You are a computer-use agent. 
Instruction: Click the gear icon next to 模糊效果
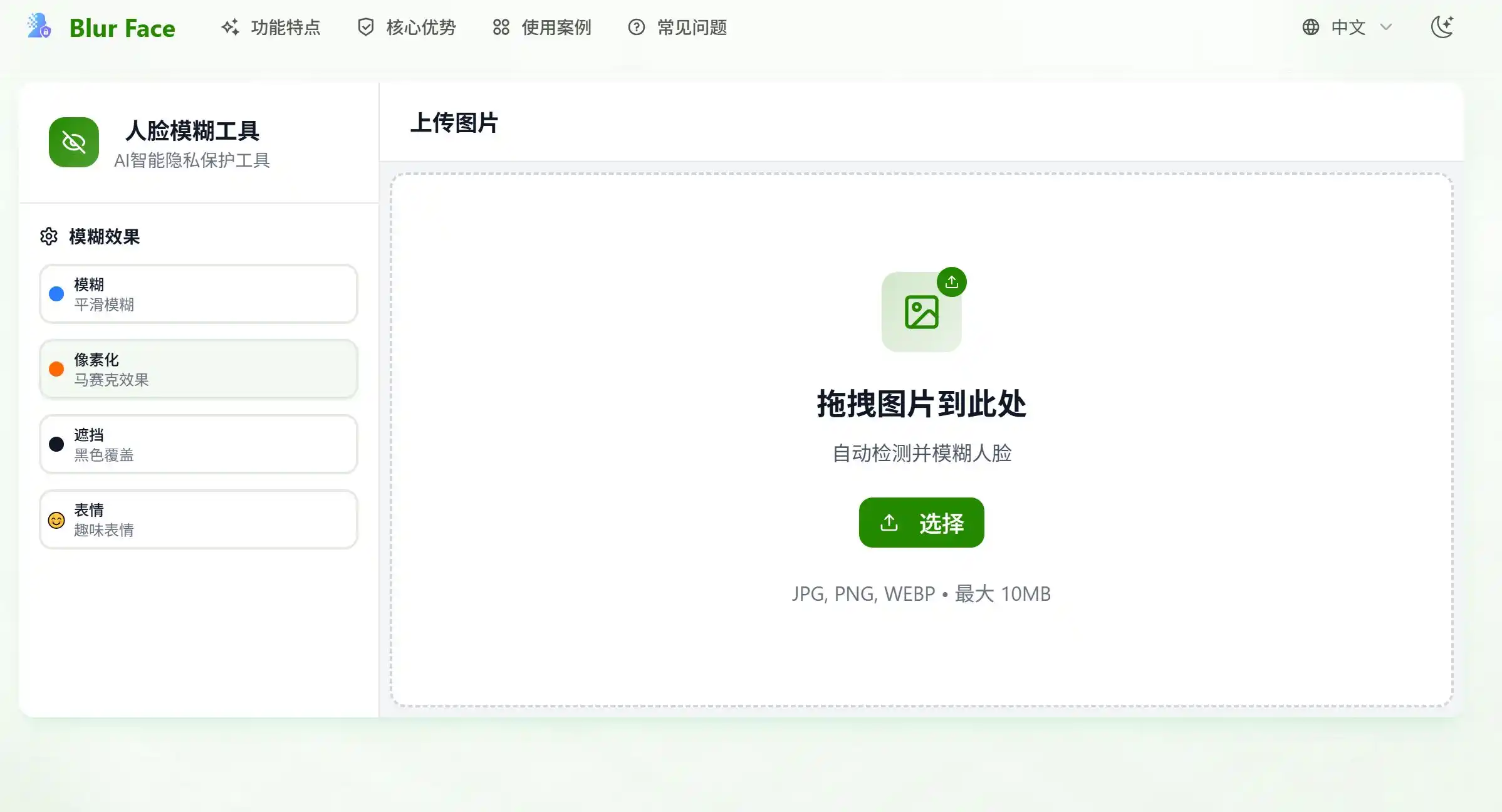[x=49, y=236]
